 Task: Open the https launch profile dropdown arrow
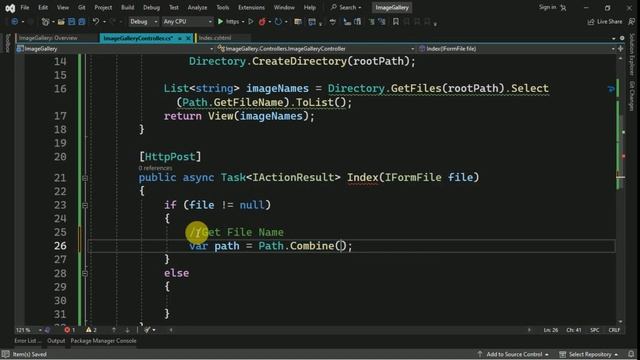243,22
